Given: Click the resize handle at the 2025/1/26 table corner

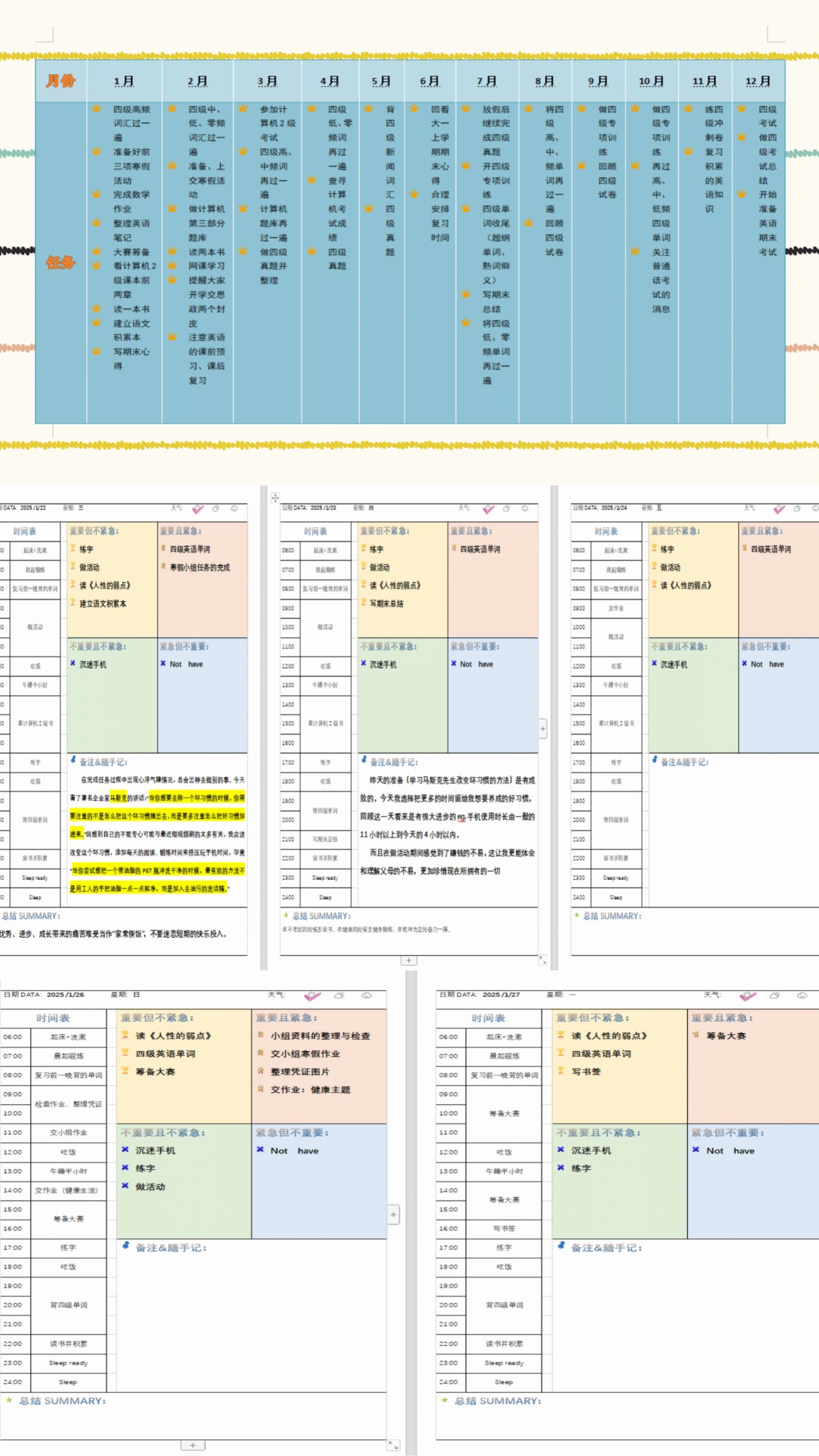Looking at the screenshot, I should coord(393,1445).
